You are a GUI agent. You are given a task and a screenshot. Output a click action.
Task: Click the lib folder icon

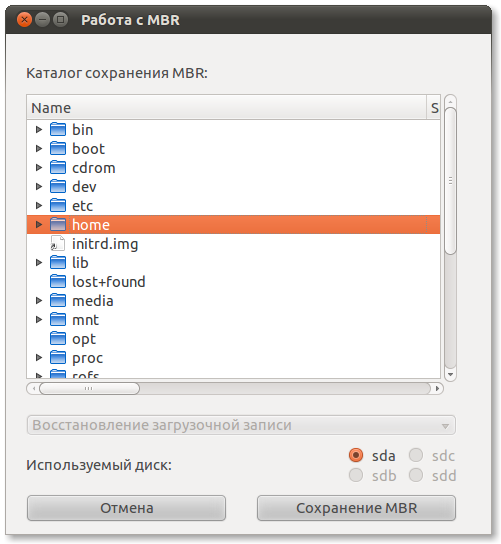(x=58, y=262)
